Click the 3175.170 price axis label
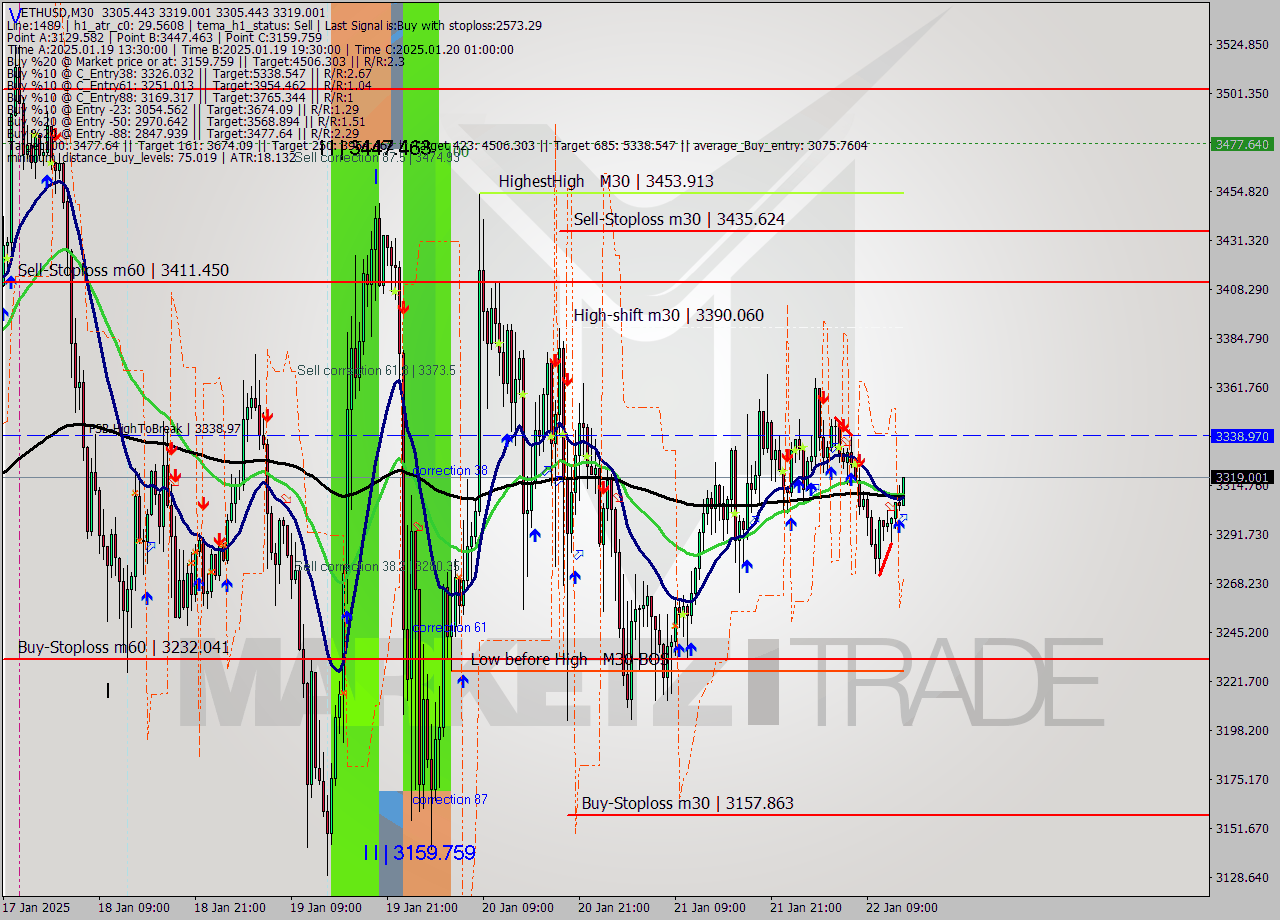Screen dimensions: 1280x920 pos(1243,779)
